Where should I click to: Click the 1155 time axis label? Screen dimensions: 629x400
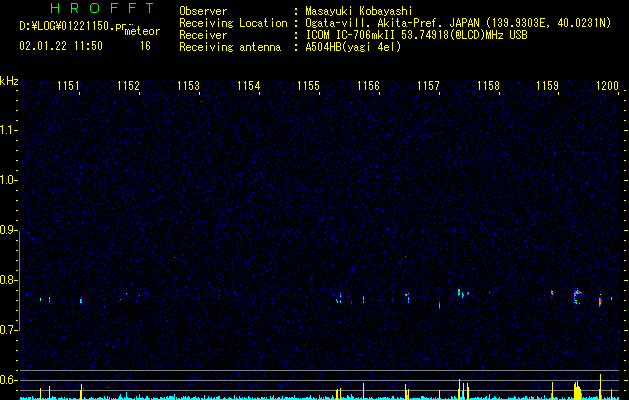click(x=308, y=86)
